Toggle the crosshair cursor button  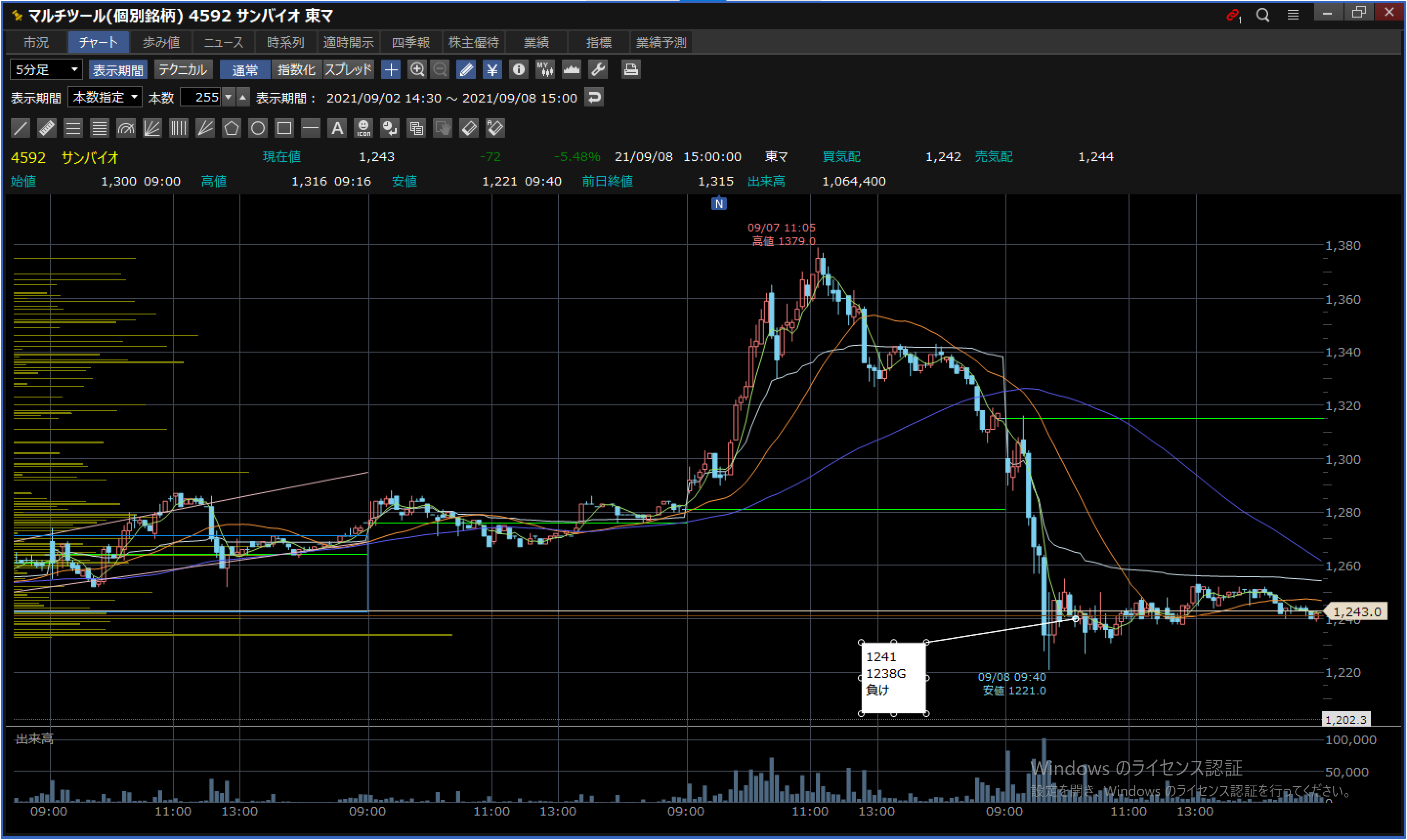391,70
